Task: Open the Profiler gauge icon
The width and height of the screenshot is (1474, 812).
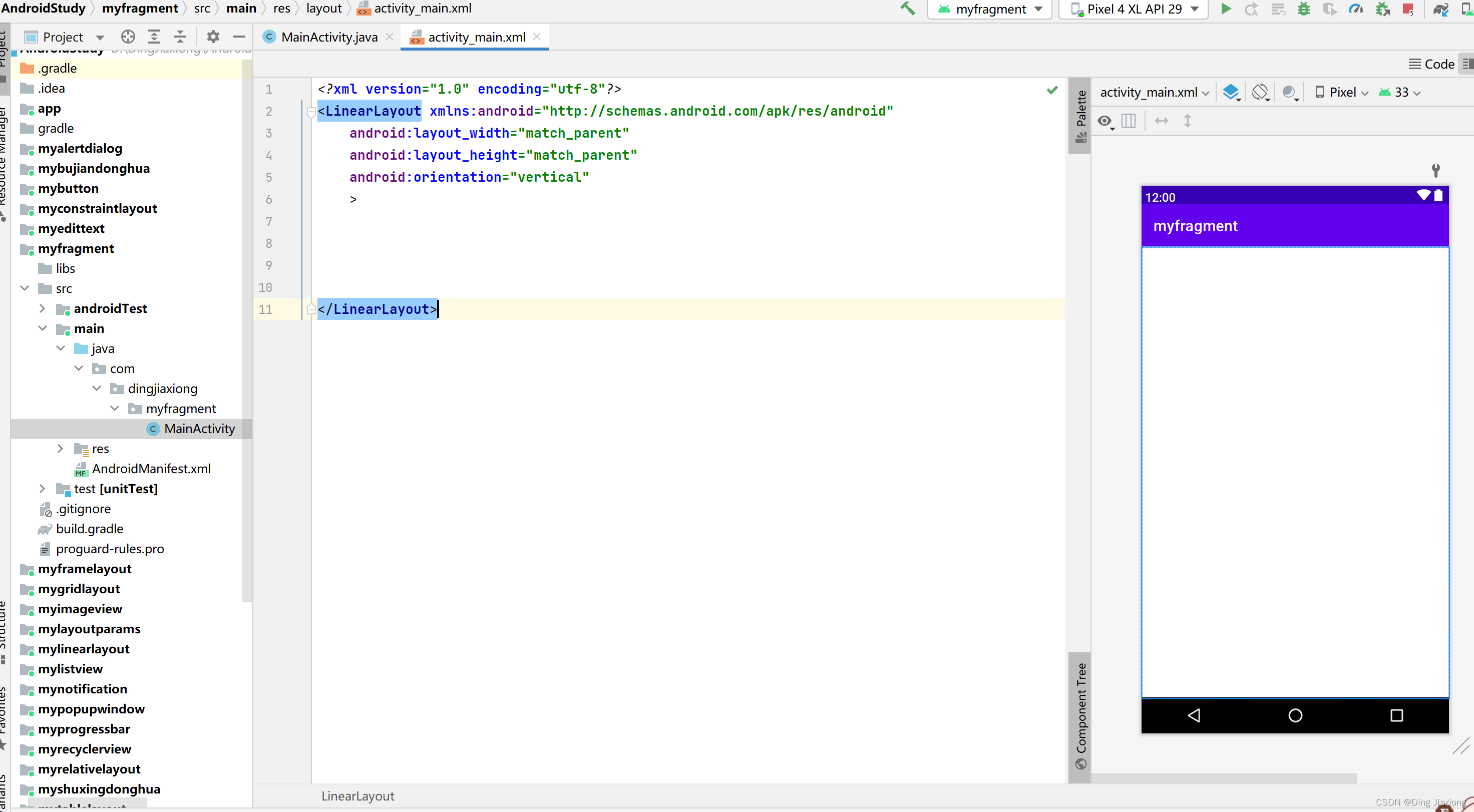Action: (1355, 9)
